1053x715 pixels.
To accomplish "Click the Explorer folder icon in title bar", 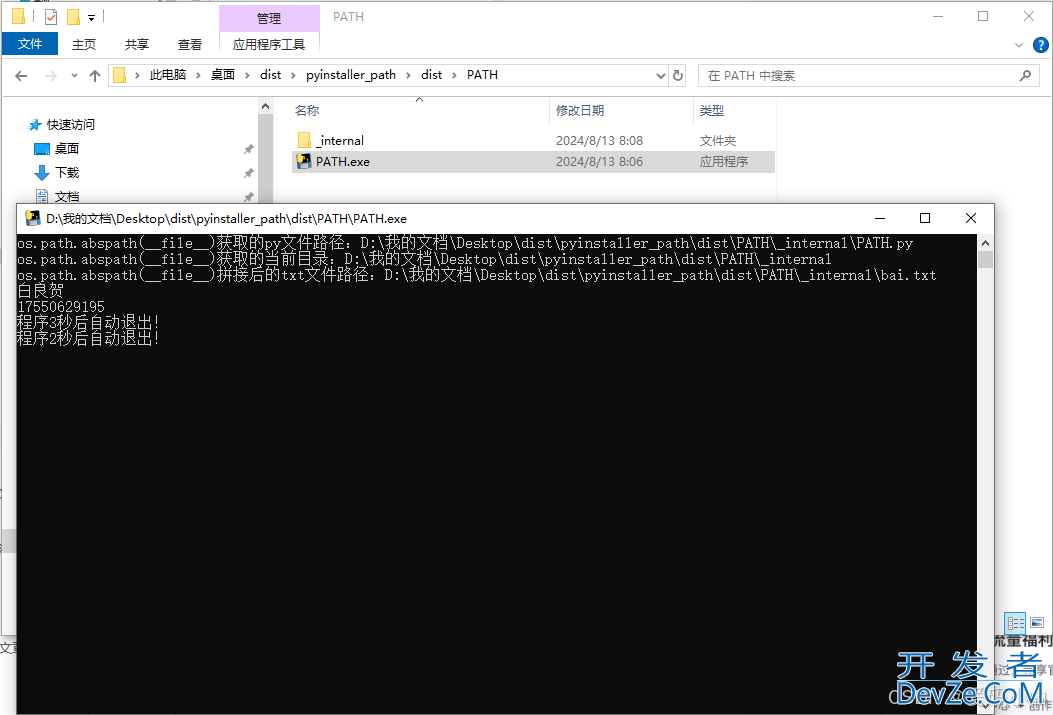I will pos(18,16).
